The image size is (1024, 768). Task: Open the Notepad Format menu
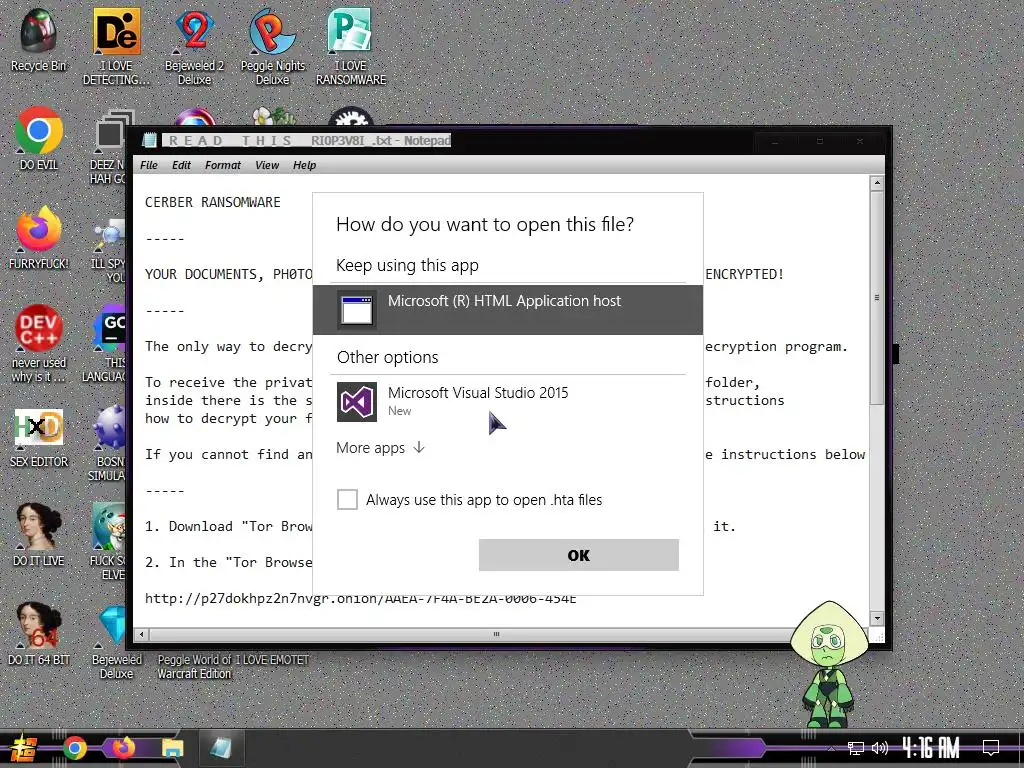pyautogui.click(x=223, y=165)
